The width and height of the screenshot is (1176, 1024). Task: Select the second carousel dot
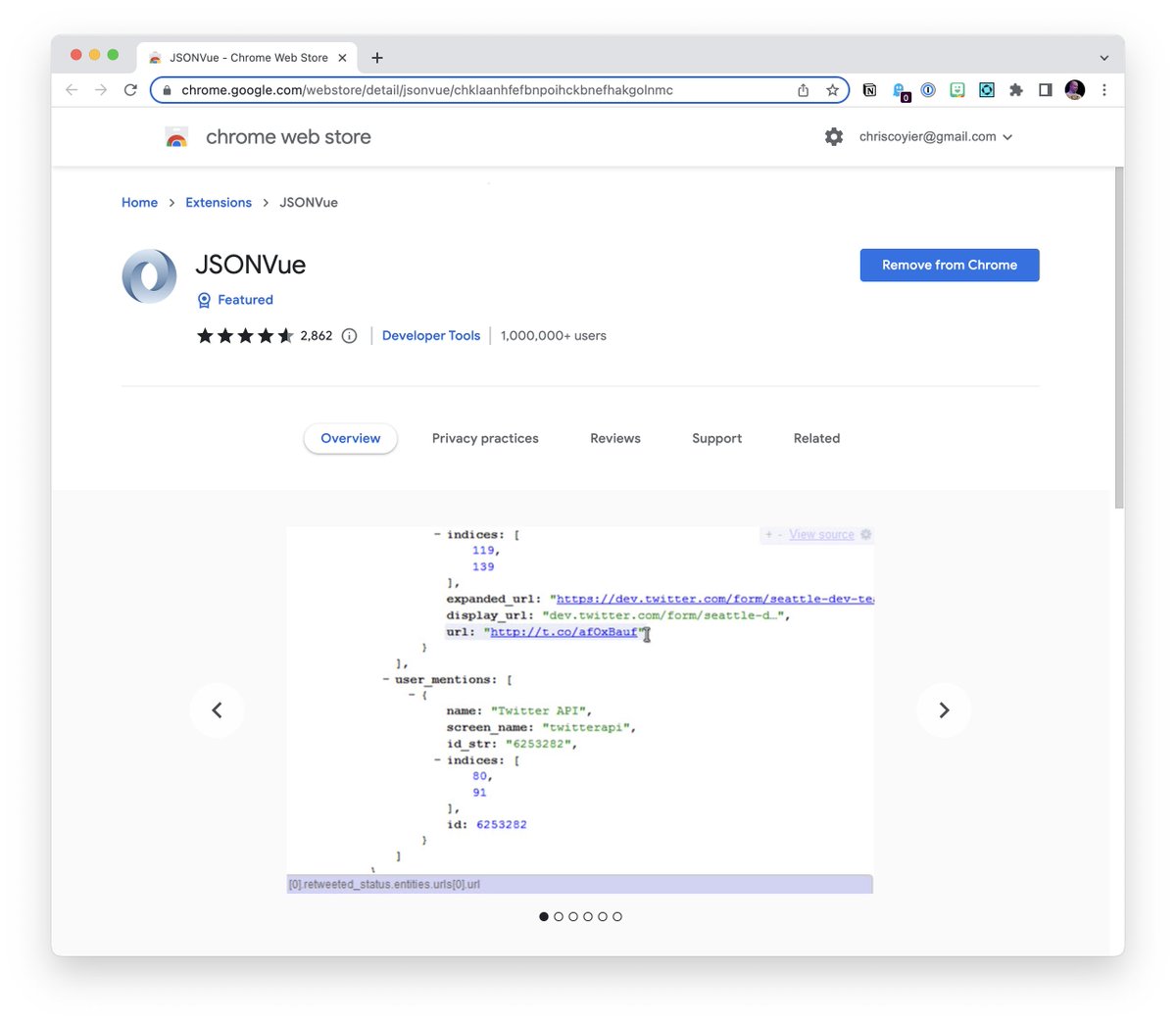click(x=559, y=916)
